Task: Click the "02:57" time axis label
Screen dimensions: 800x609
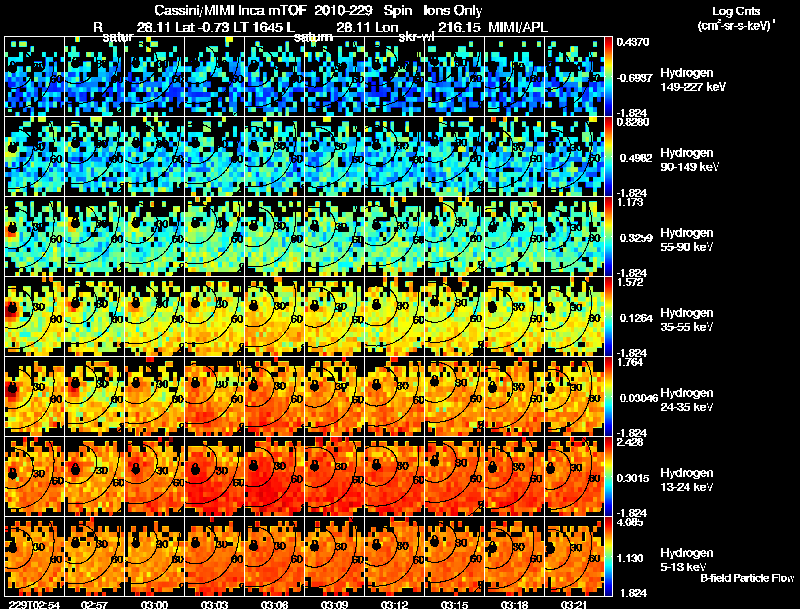Action: (x=94, y=605)
